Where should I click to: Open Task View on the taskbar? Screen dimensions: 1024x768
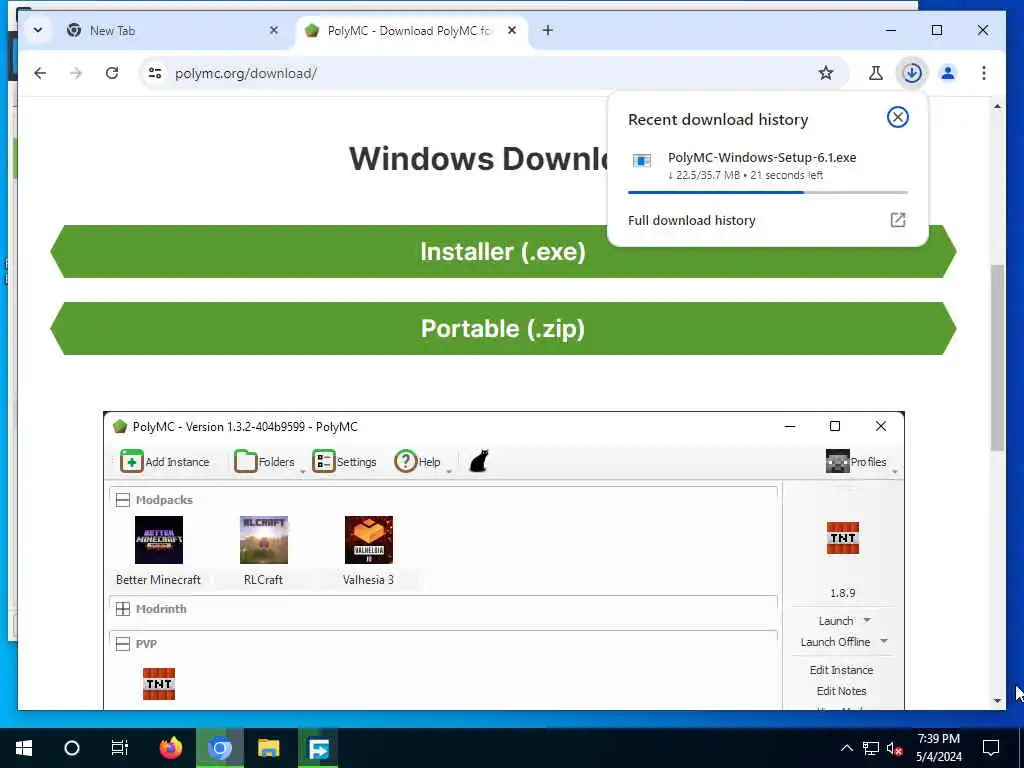tap(120, 748)
